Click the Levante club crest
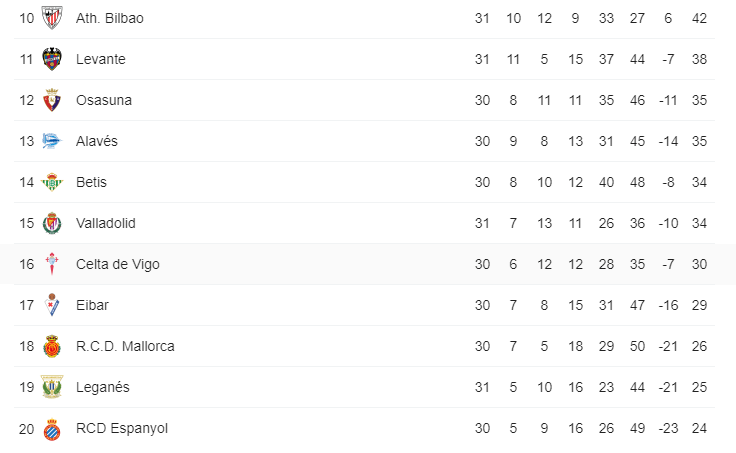 point(52,59)
